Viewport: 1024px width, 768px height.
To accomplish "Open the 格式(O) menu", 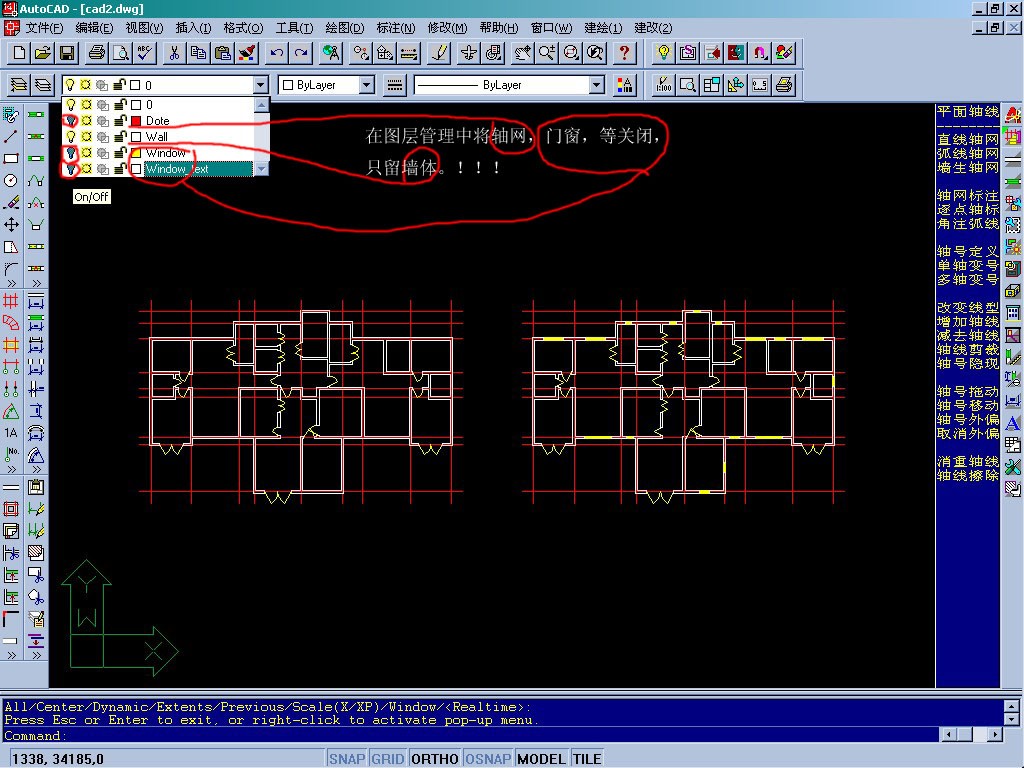I will [x=243, y=27].
